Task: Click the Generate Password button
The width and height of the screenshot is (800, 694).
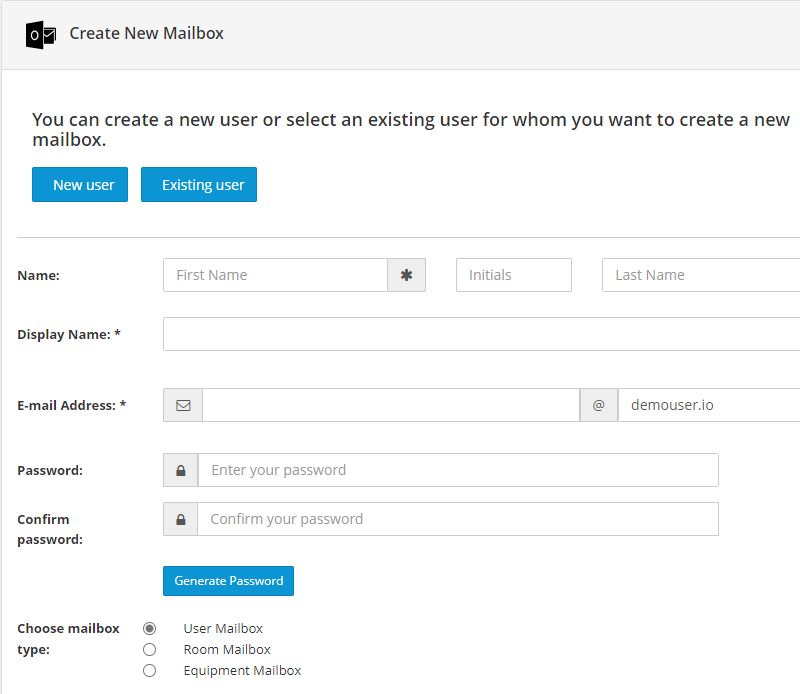Action: [x=229, y=581]
